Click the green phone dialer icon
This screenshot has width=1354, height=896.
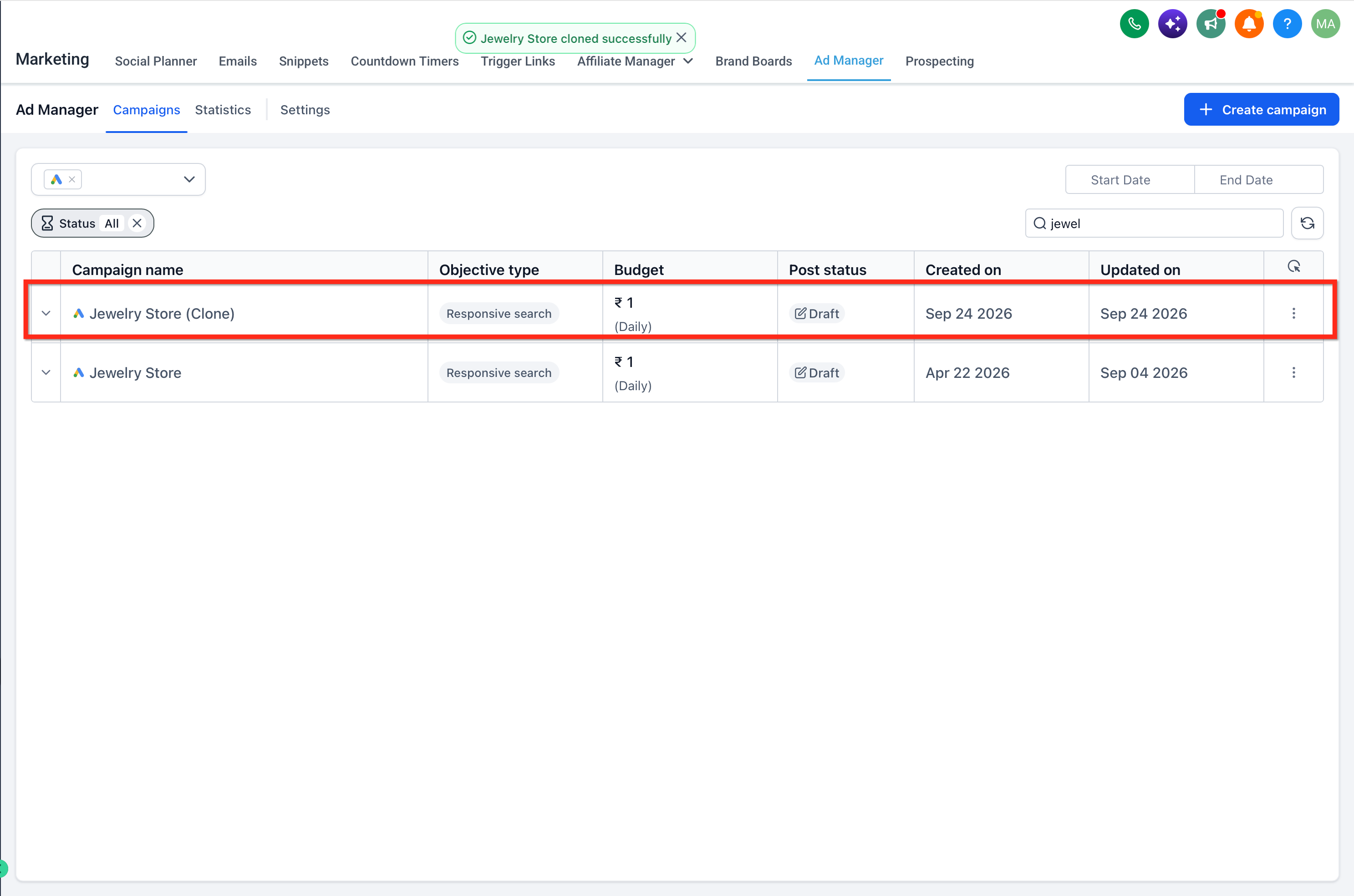[x=1134, y=24]
